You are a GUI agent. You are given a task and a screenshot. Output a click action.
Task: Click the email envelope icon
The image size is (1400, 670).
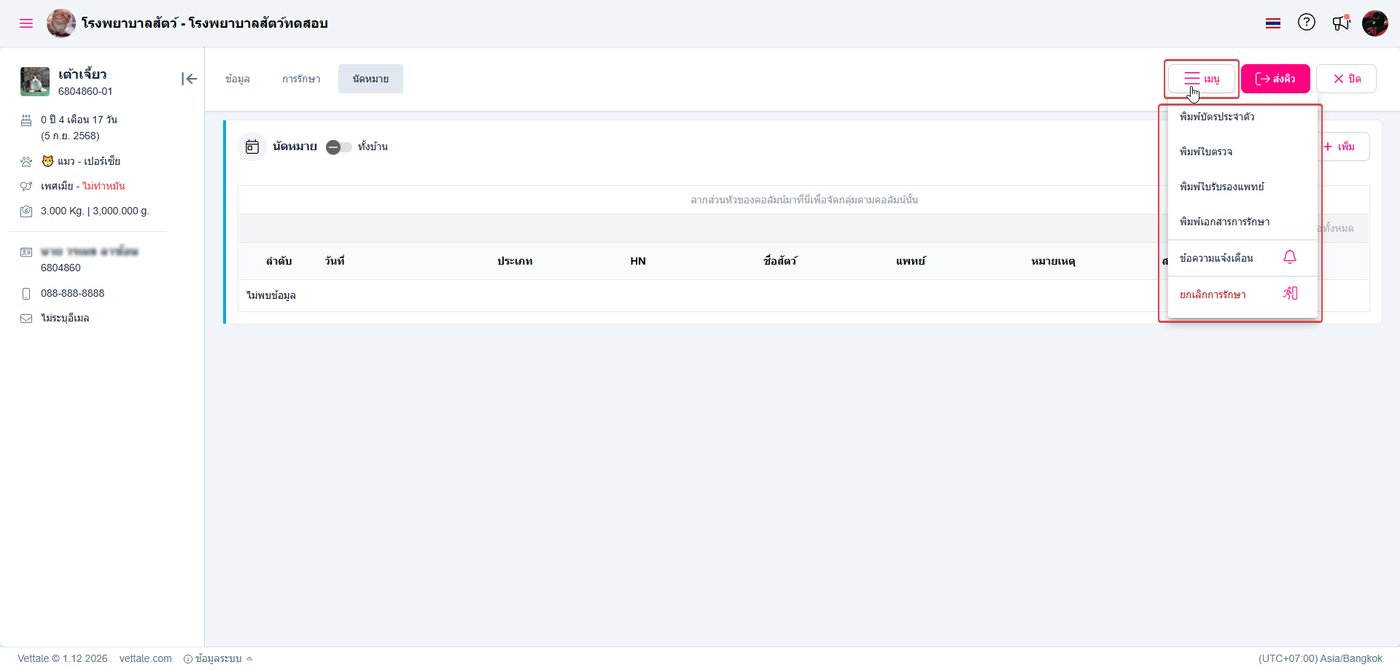point(26,319)
